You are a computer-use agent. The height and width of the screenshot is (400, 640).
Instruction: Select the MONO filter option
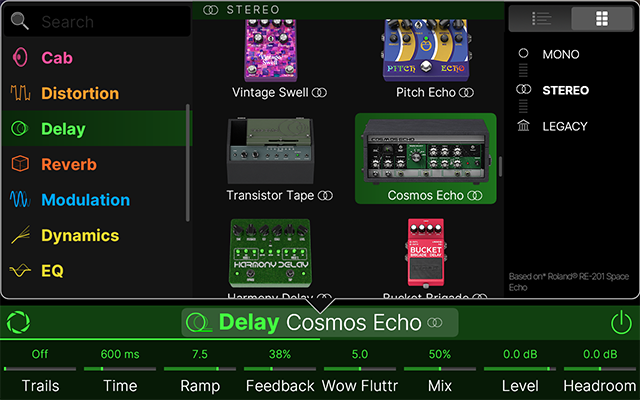[x=559, y=54]
